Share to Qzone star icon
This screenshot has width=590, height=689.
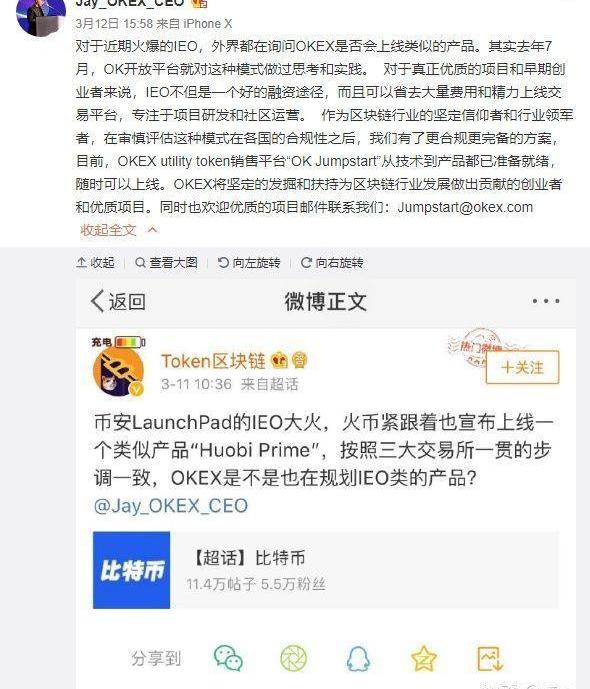click(423, 658)
